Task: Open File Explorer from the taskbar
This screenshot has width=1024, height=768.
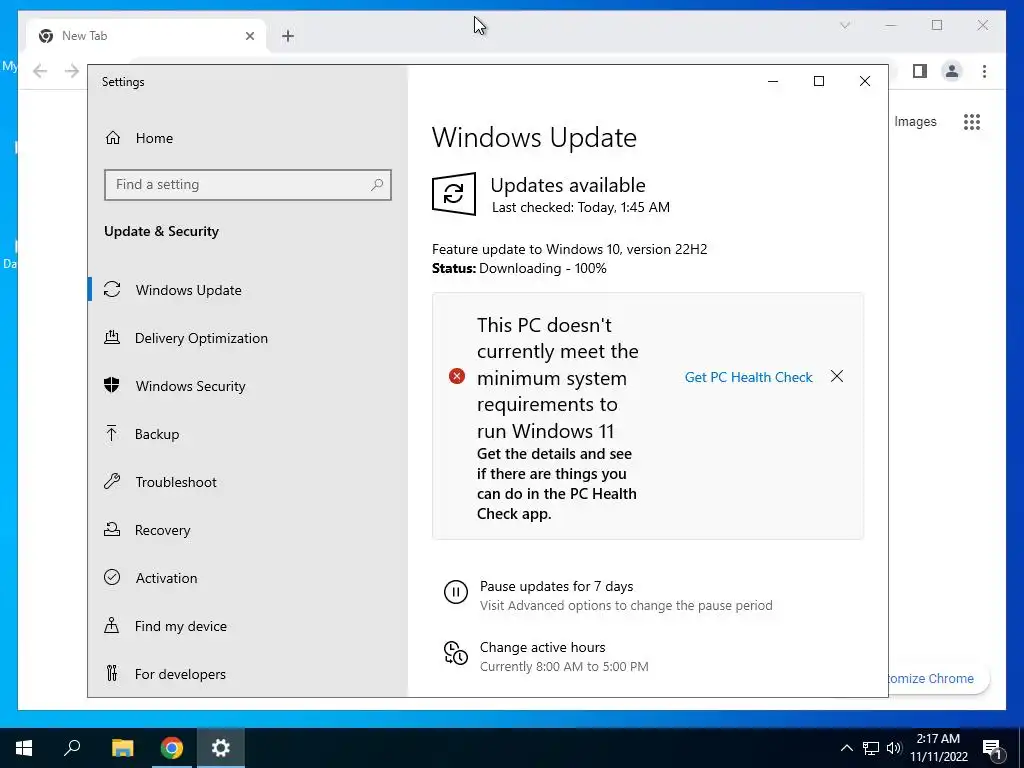Action: click(122, 748)
